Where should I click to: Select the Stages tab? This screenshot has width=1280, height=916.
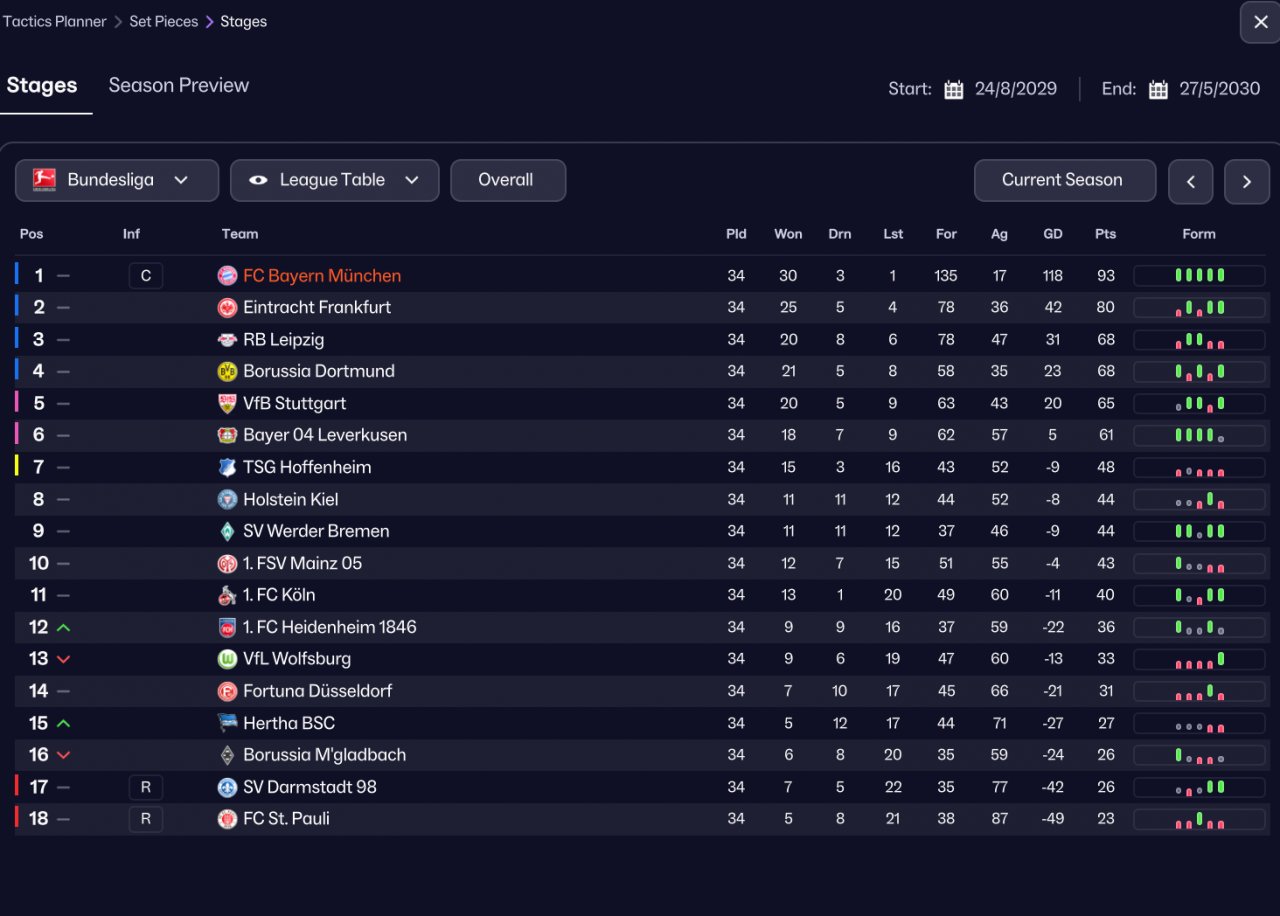42,86
